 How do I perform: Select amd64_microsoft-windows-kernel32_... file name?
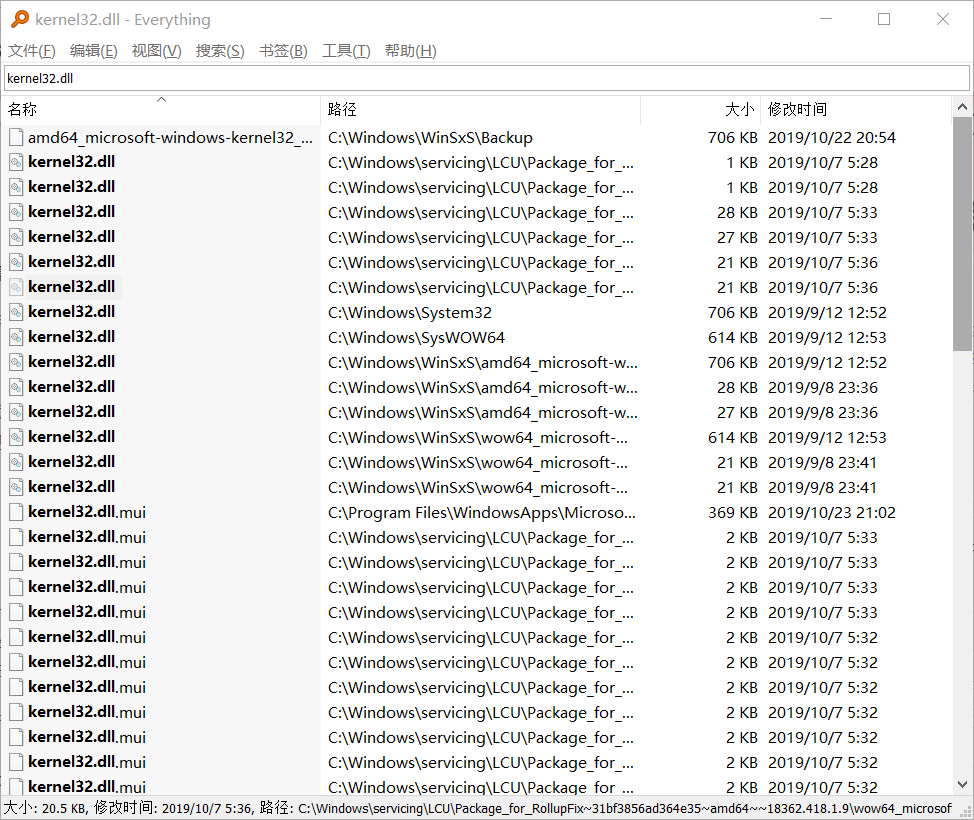[170, 137]
